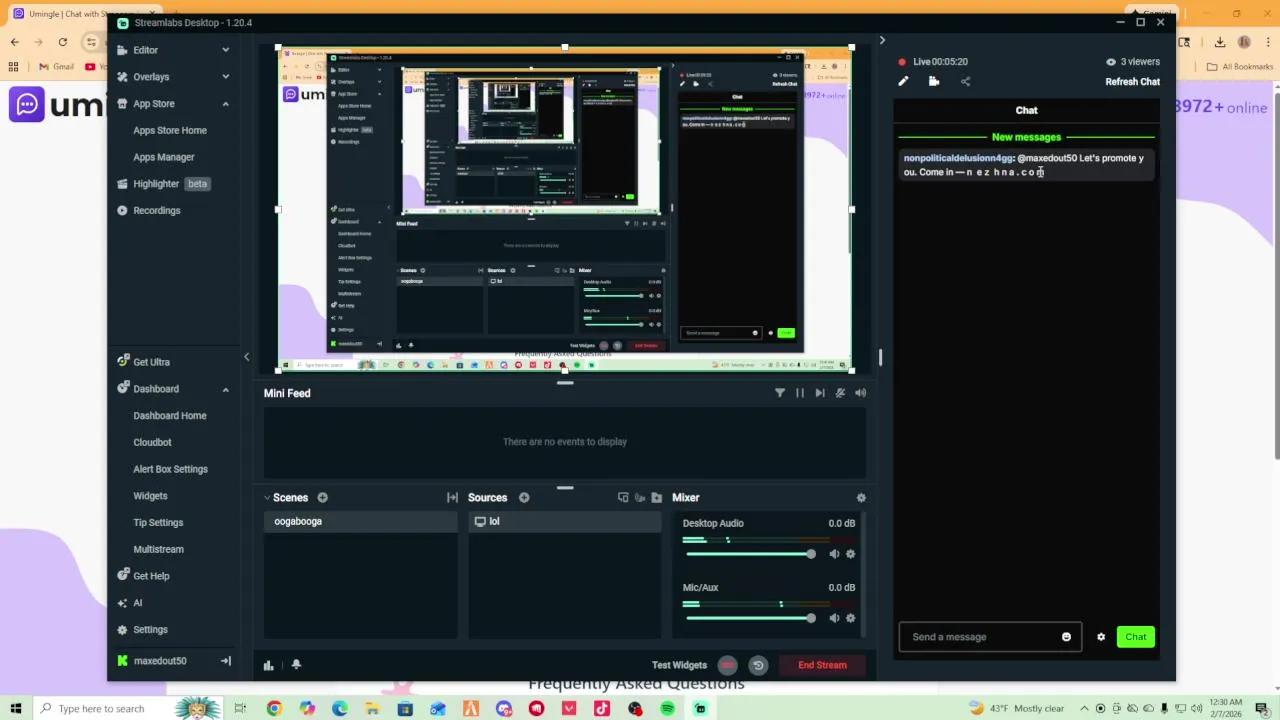The height and width of the screenshot is (720, 1280).
Task: Open Google Chrome from the taskbar
Action: (x=274, y=708)
